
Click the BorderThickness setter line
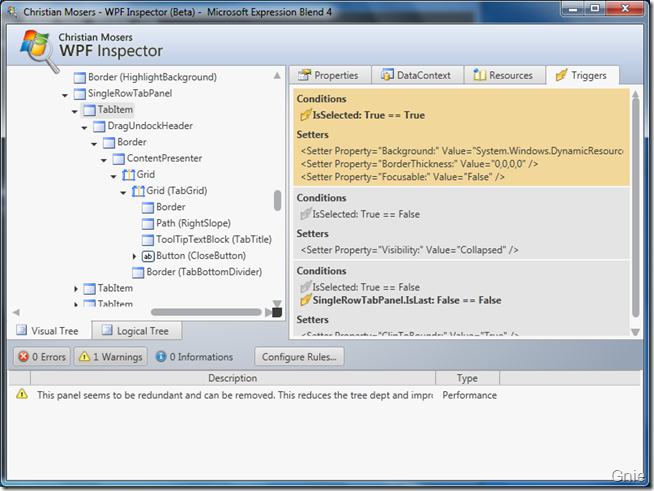pos(419,164)
